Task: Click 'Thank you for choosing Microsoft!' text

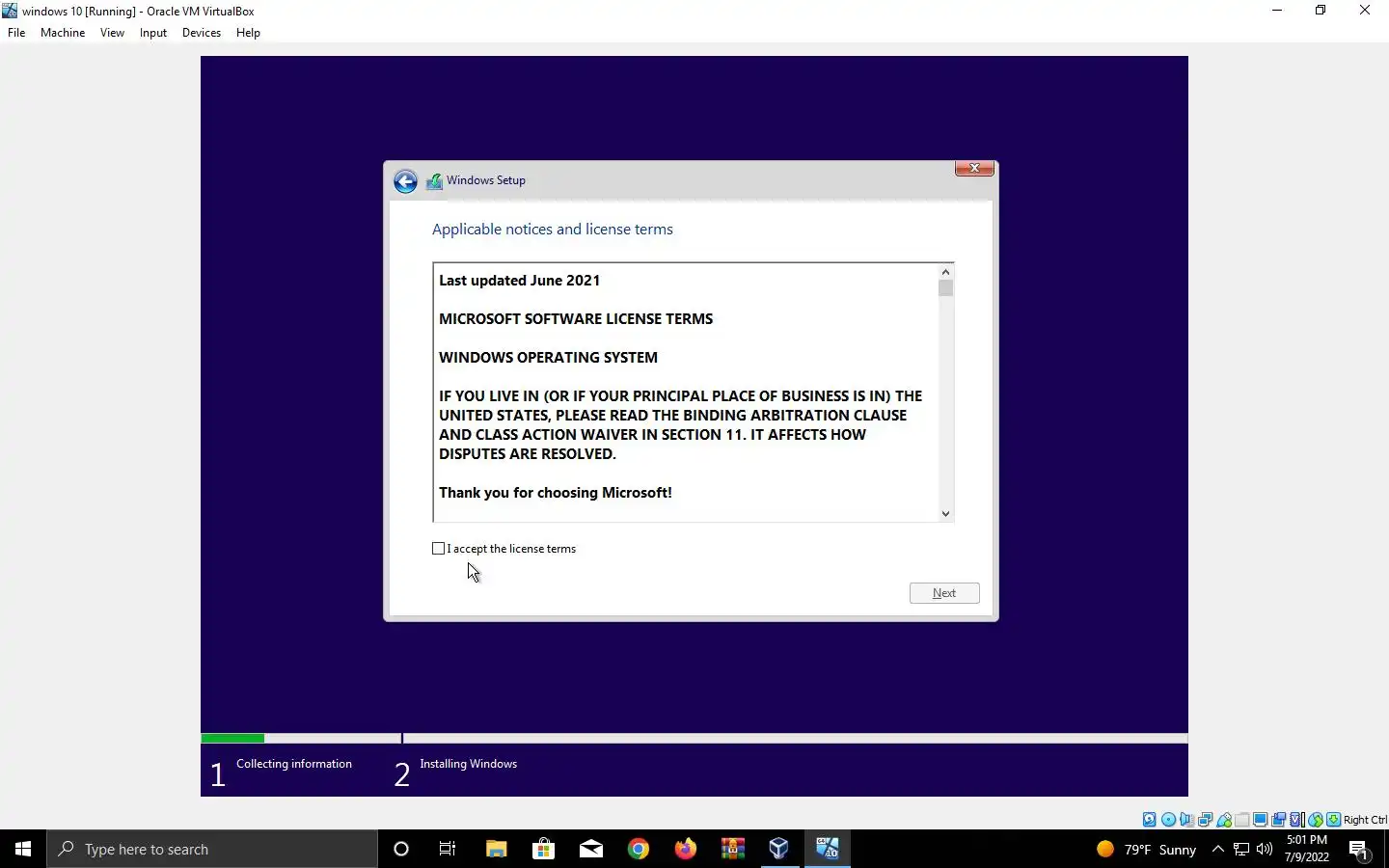Action: (x=556, y=493)
